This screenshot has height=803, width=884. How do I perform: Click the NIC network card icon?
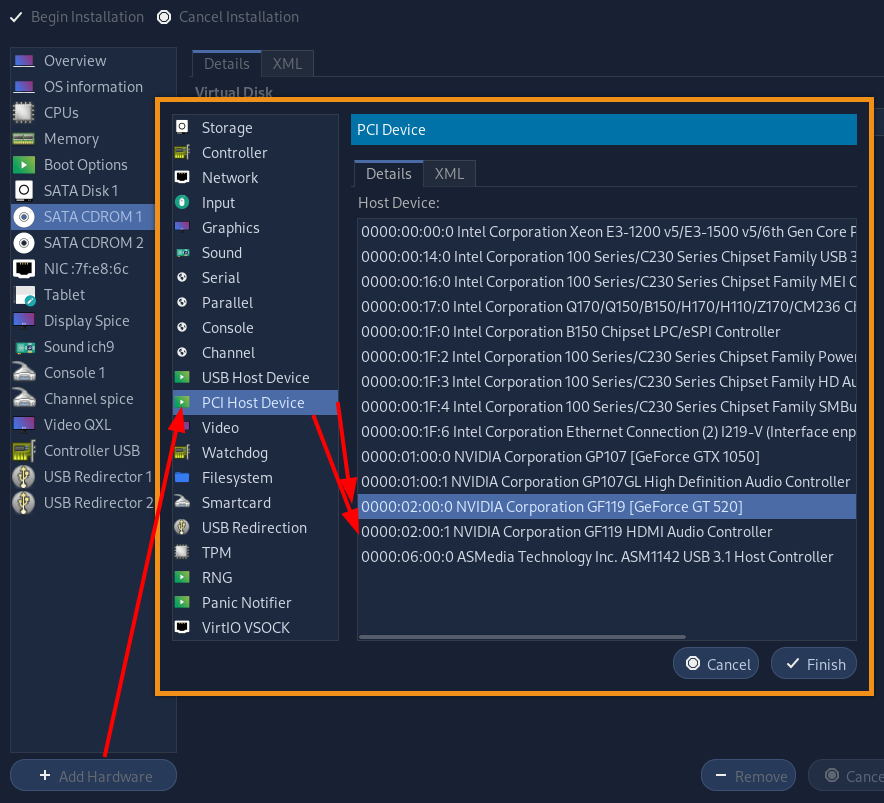24,268
